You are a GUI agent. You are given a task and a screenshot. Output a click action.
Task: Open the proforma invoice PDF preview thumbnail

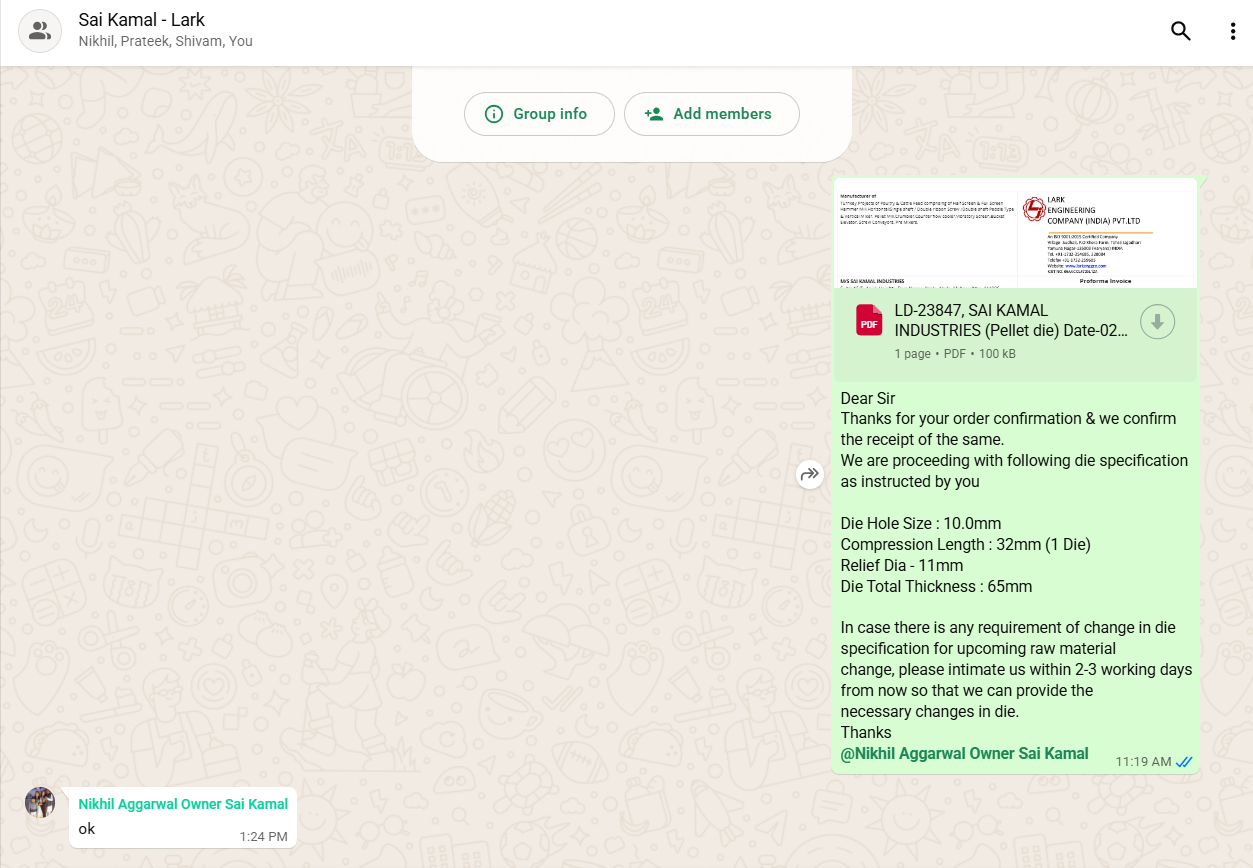(x=1015, y=235)
